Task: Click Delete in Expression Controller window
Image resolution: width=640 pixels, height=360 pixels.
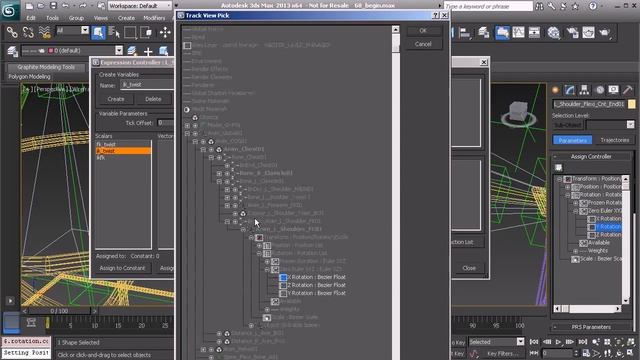Action: pos(153,99)
